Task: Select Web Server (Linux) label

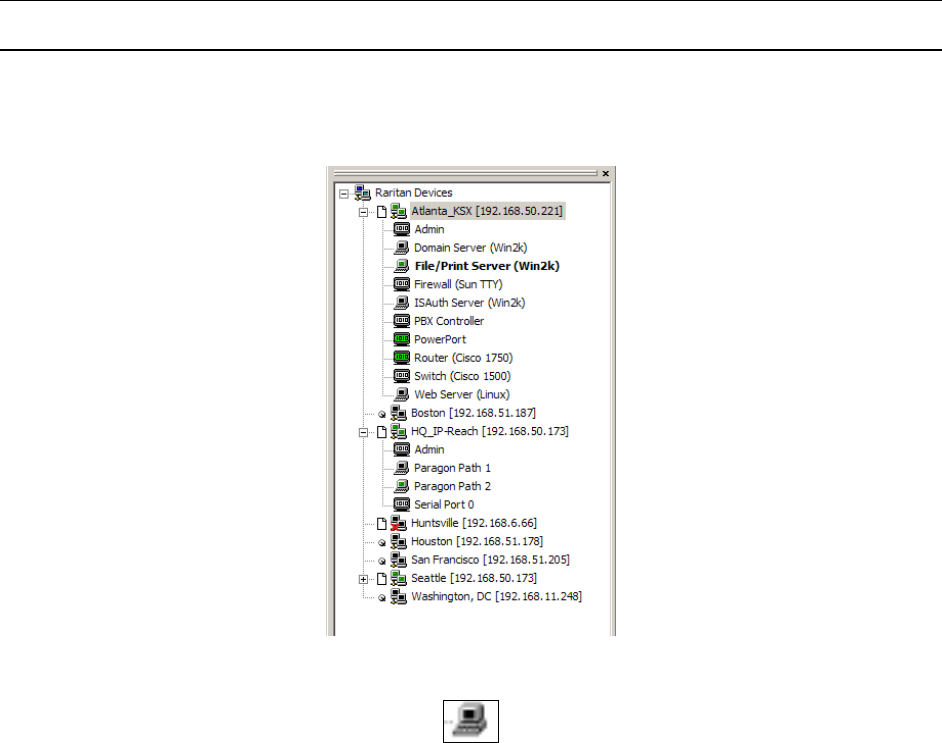Action: click(461, 395)
